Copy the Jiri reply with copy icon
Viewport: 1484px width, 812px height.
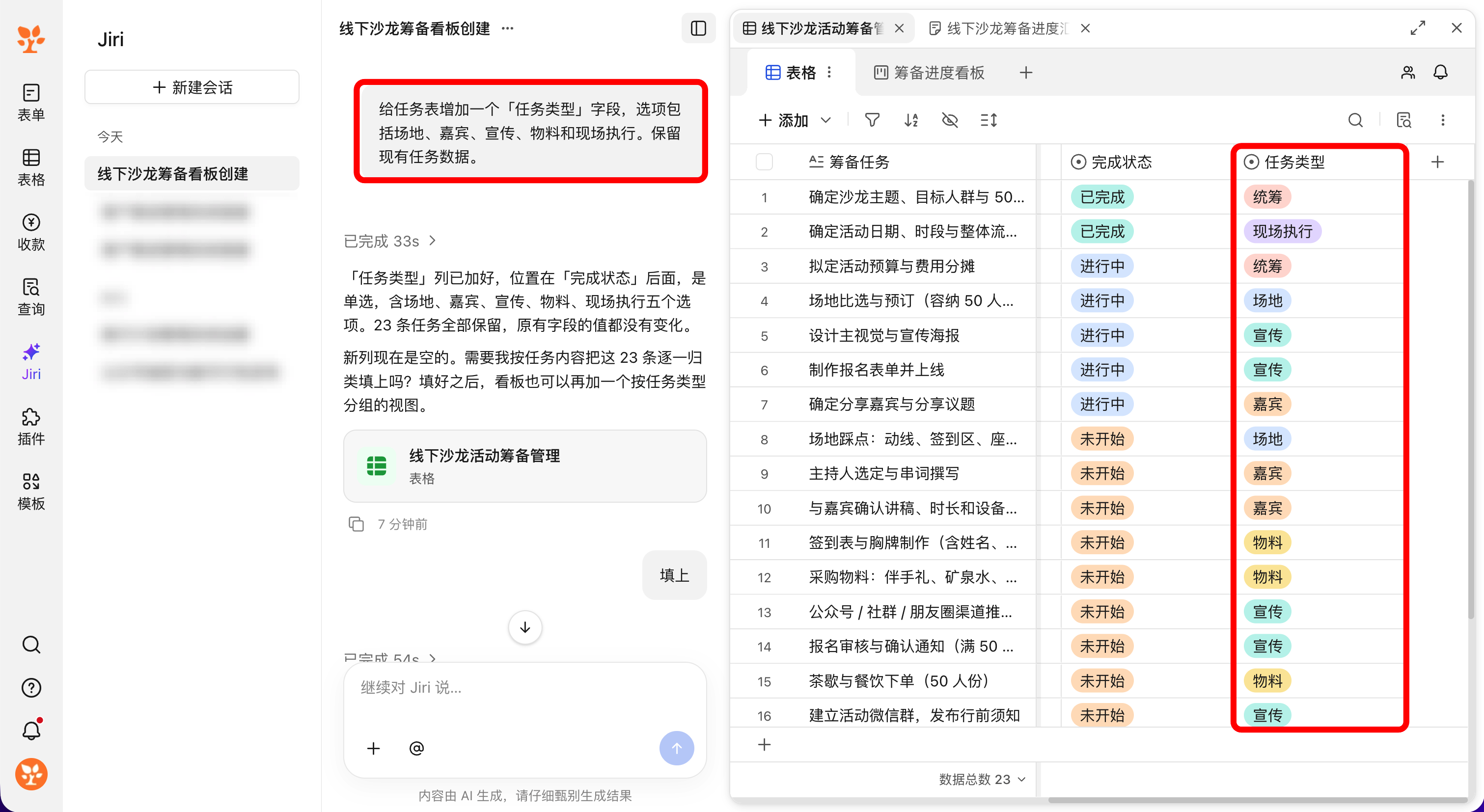(x=356, y=523)
